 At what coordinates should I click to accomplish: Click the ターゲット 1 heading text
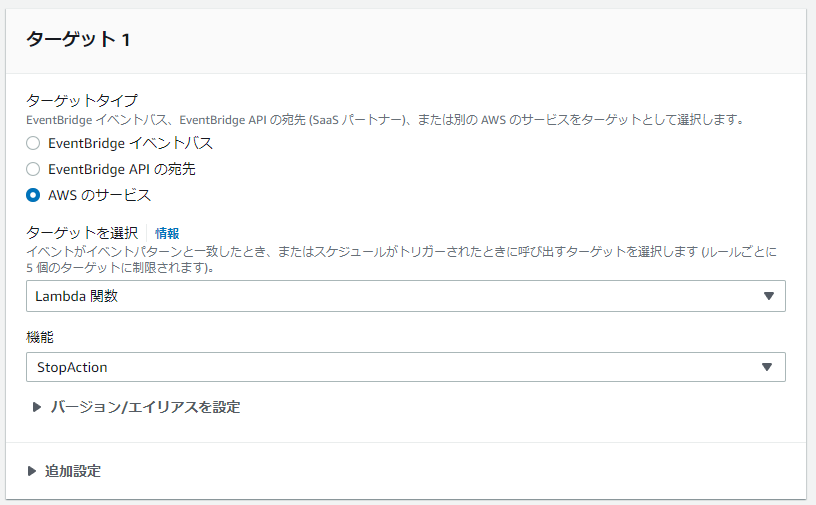point(78,40)
